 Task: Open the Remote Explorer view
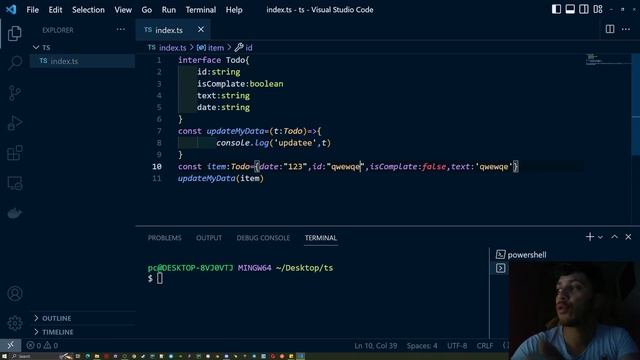click(15, 183)
